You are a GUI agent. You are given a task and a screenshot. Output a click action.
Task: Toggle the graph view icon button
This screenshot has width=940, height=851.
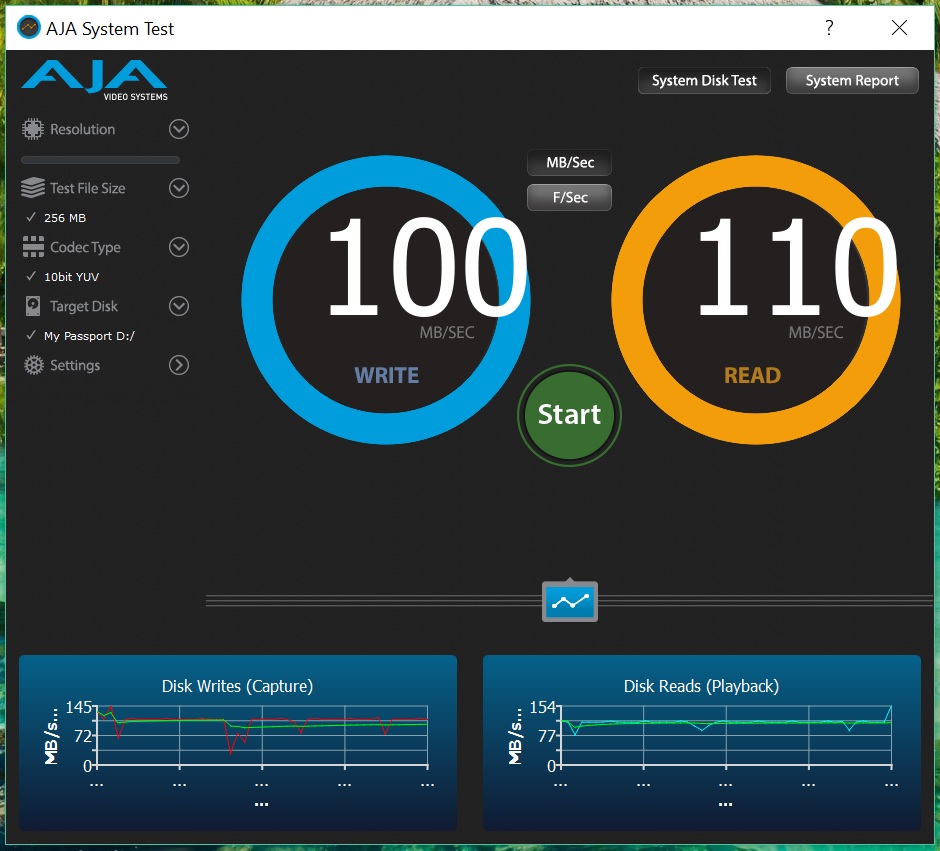pos(570,601)
